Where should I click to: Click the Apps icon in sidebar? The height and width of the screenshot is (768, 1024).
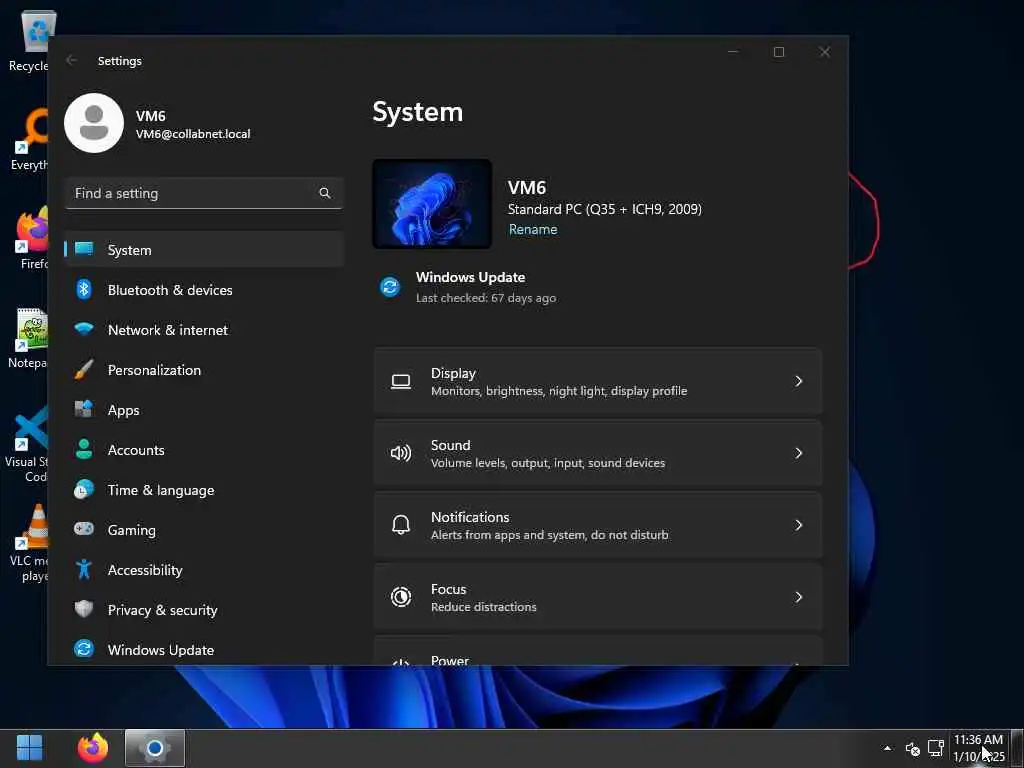tap(84, 409)
